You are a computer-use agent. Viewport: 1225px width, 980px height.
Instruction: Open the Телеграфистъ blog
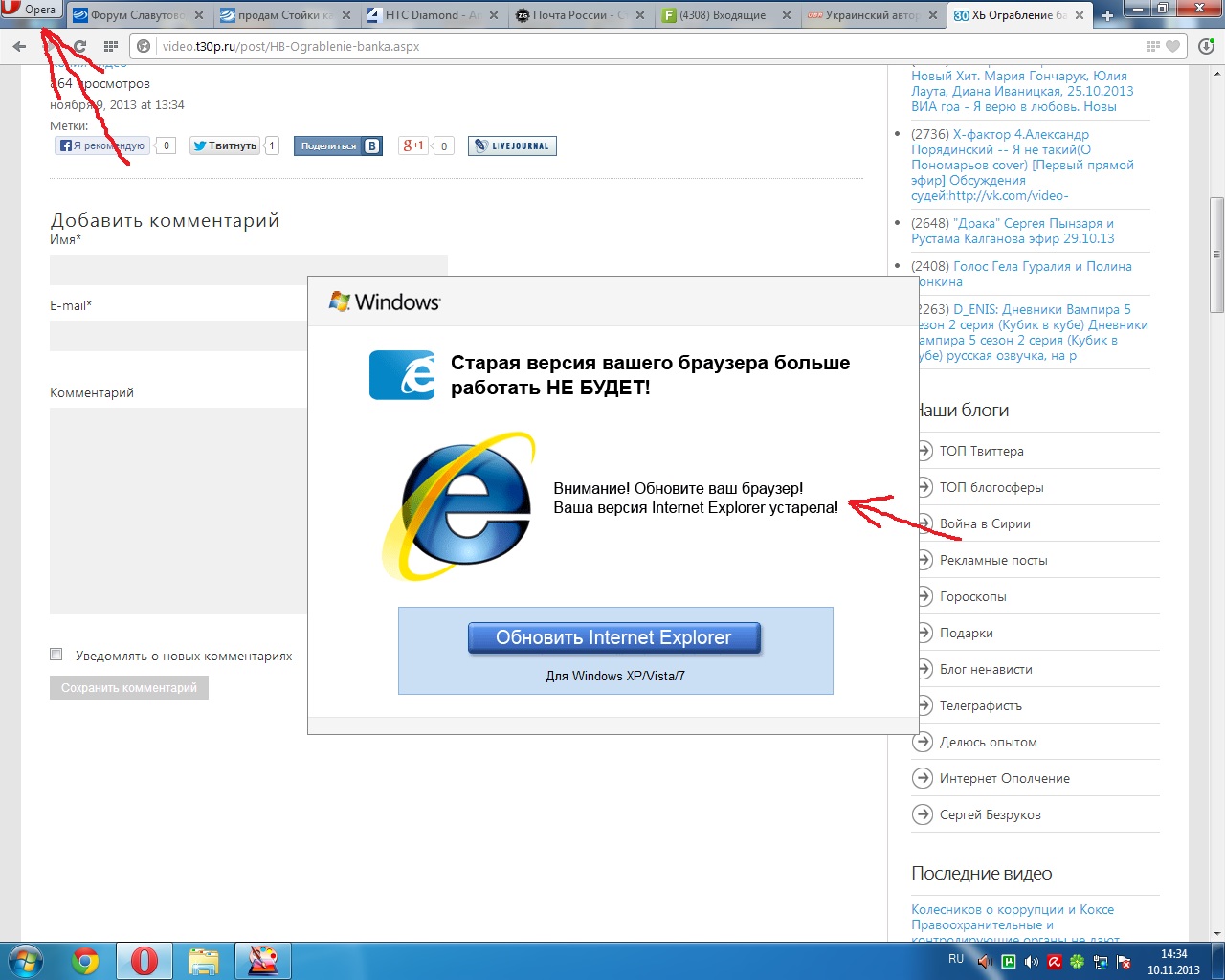point(981,705)
